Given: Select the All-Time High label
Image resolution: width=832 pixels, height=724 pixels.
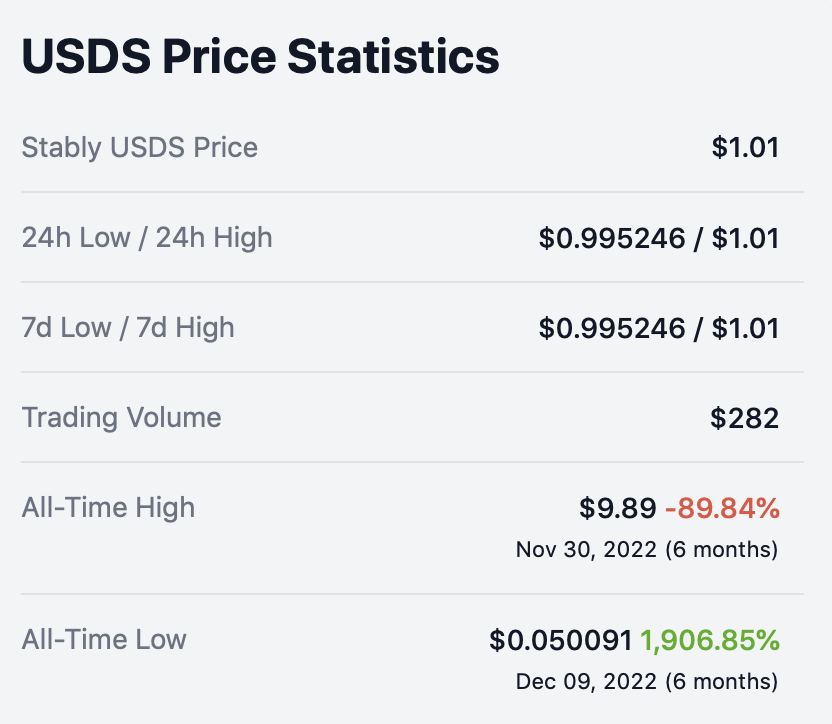Looking at the screenshot, I should pos(108,508).
